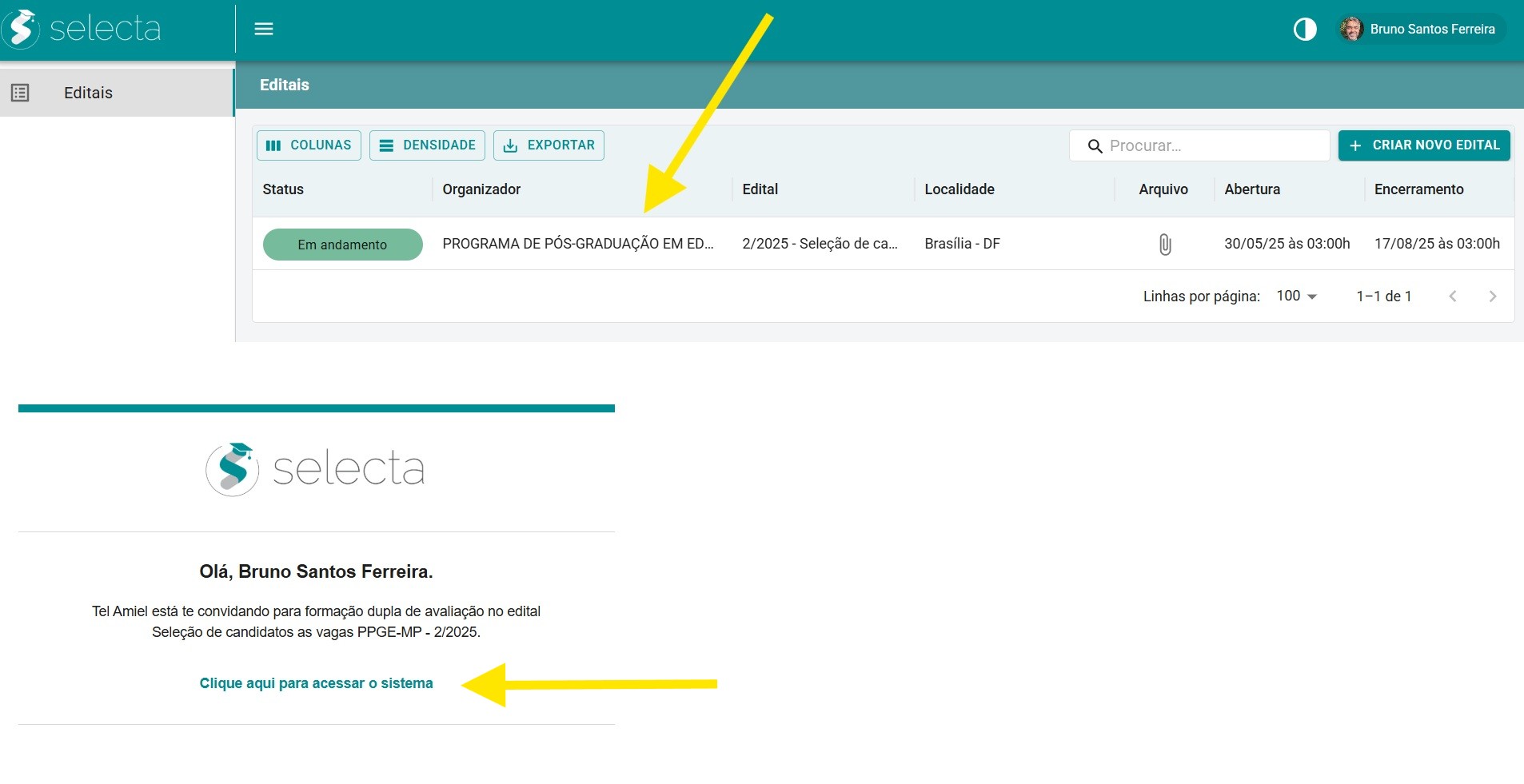The height and width of the screenshot is (784, 1524).
Task: Go to the previous page arrow
Action: click(1453, 296)
